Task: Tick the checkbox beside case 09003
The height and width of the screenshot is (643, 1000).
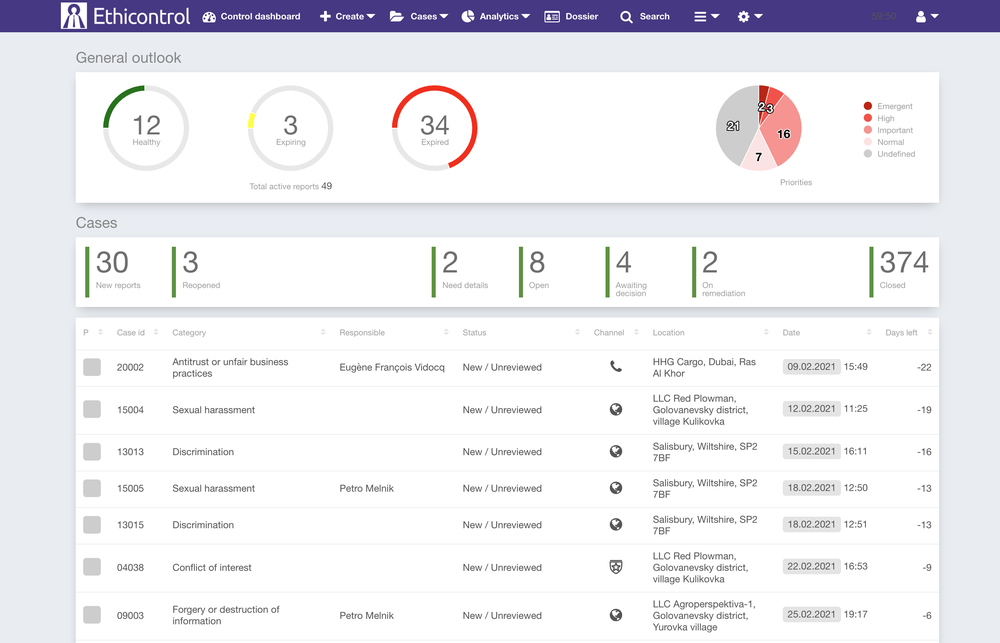Action: pos(91,615)
